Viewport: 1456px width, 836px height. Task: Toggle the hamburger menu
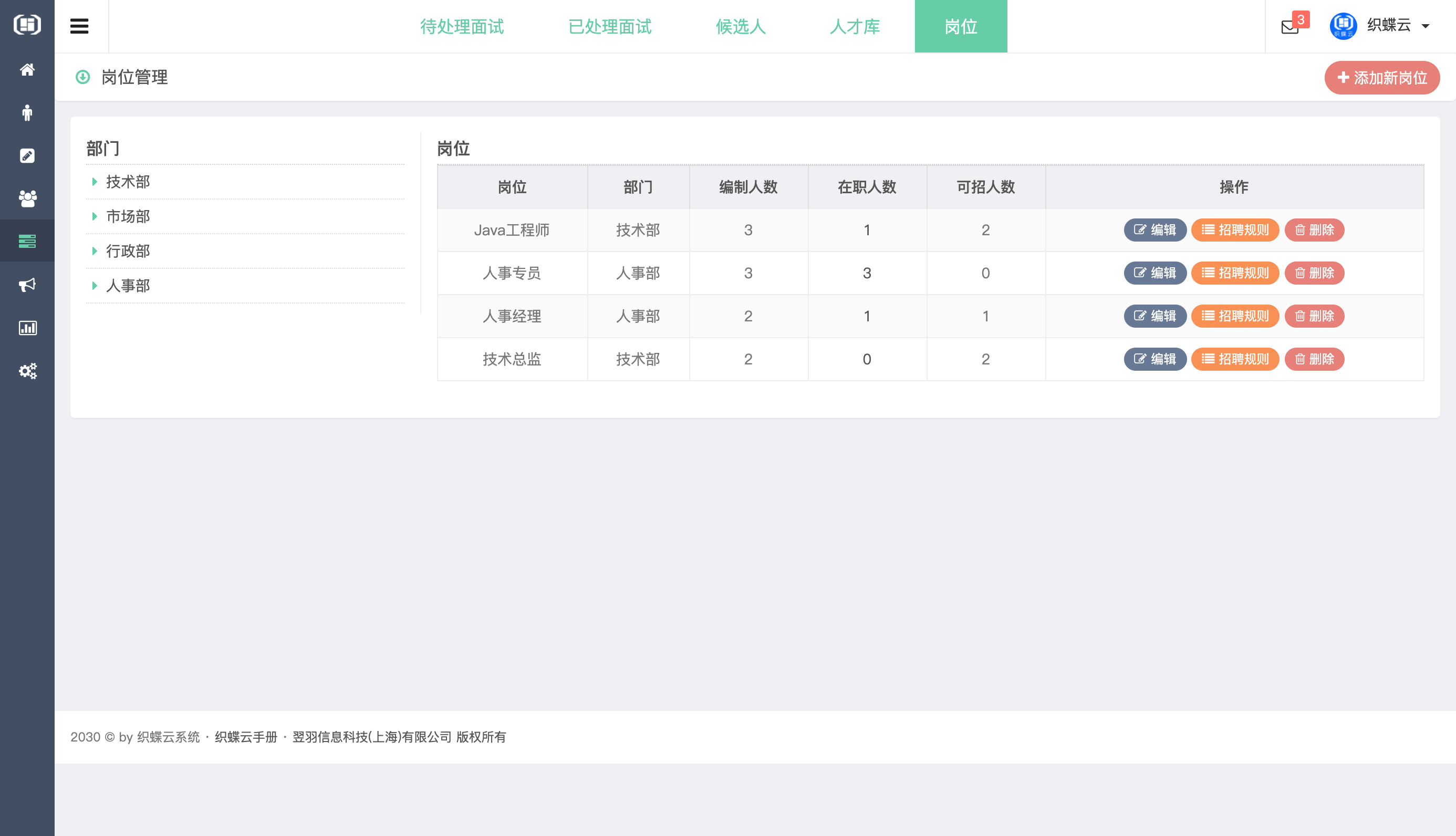pos(79,26)
